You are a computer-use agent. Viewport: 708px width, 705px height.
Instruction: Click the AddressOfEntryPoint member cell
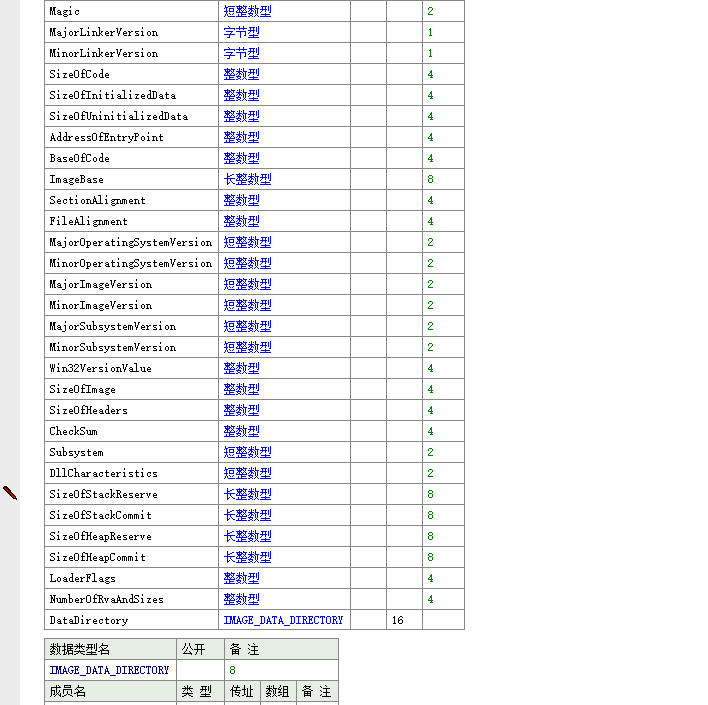(131, 137)
